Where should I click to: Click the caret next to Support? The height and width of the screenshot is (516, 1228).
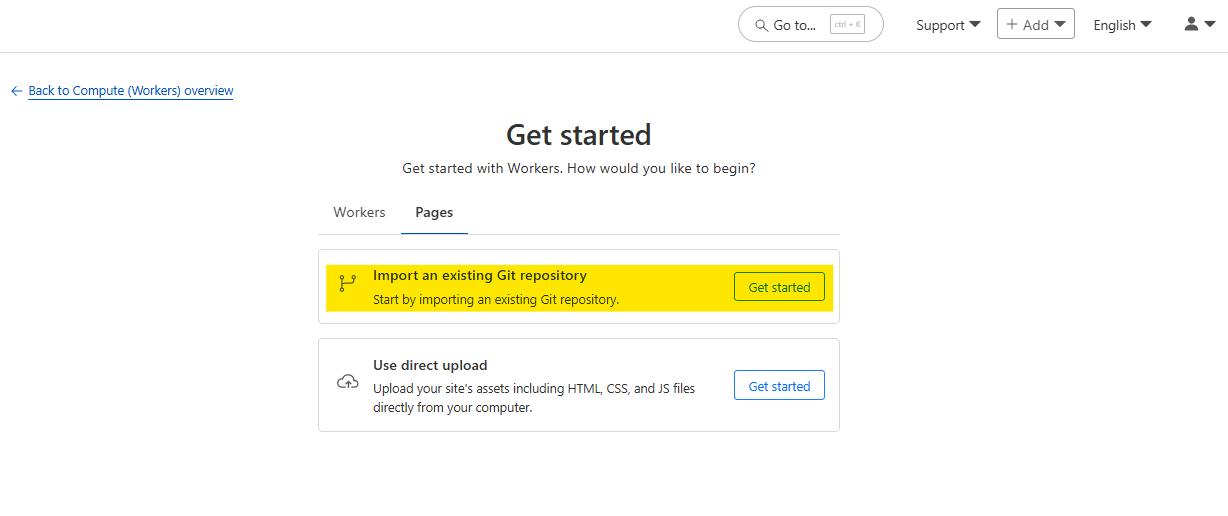[x=975, y=24]
